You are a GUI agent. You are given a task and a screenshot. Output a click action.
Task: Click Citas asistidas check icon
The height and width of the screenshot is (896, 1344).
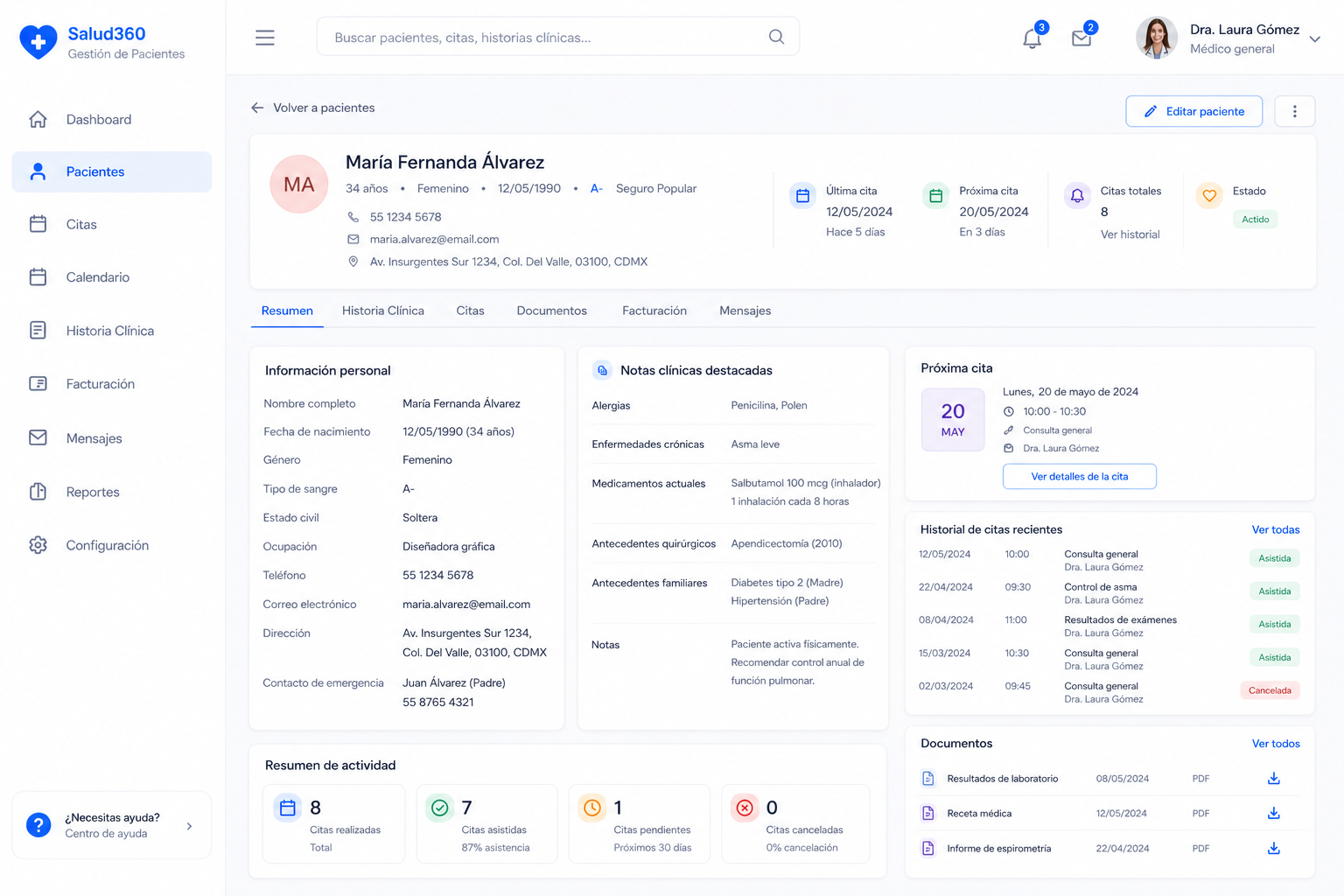coord(440,808)
